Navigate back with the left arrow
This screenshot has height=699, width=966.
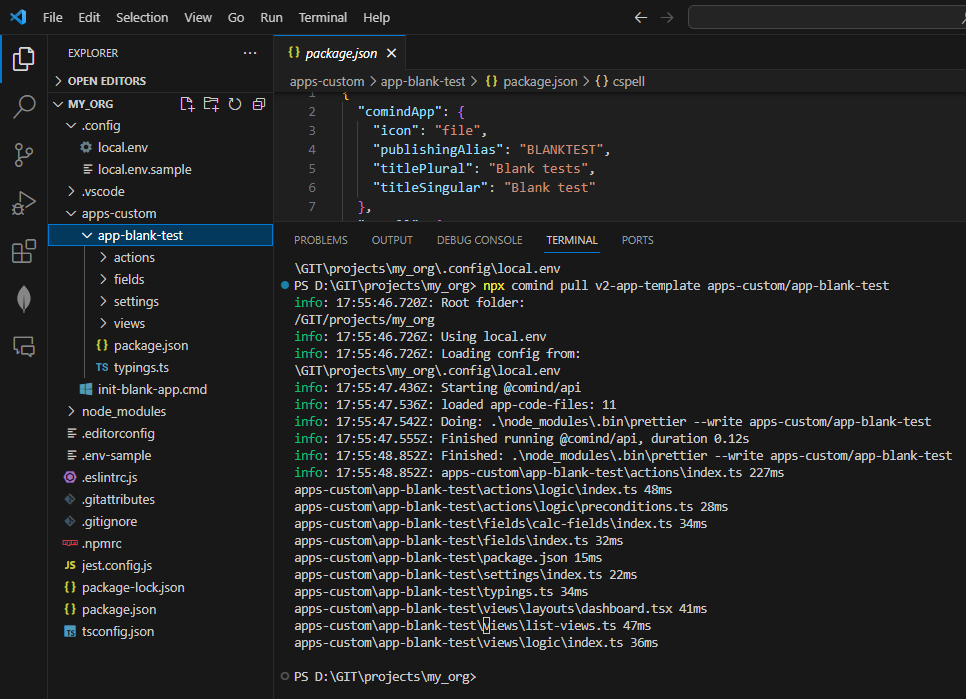tap(641, 17)
